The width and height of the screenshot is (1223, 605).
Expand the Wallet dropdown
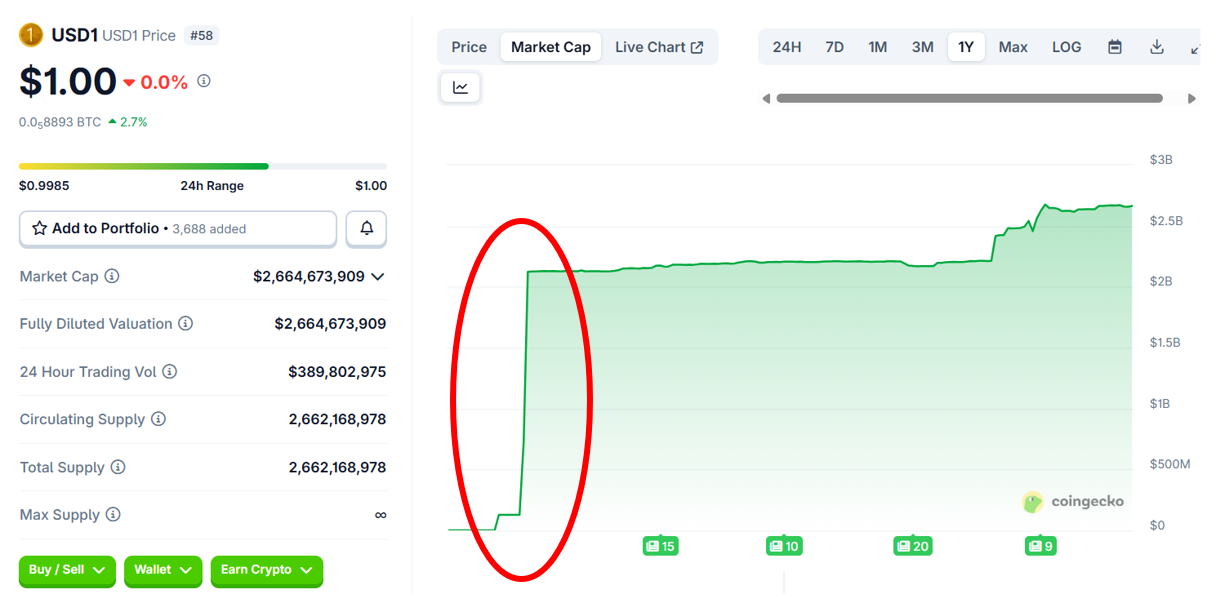(x=162, y=570)
